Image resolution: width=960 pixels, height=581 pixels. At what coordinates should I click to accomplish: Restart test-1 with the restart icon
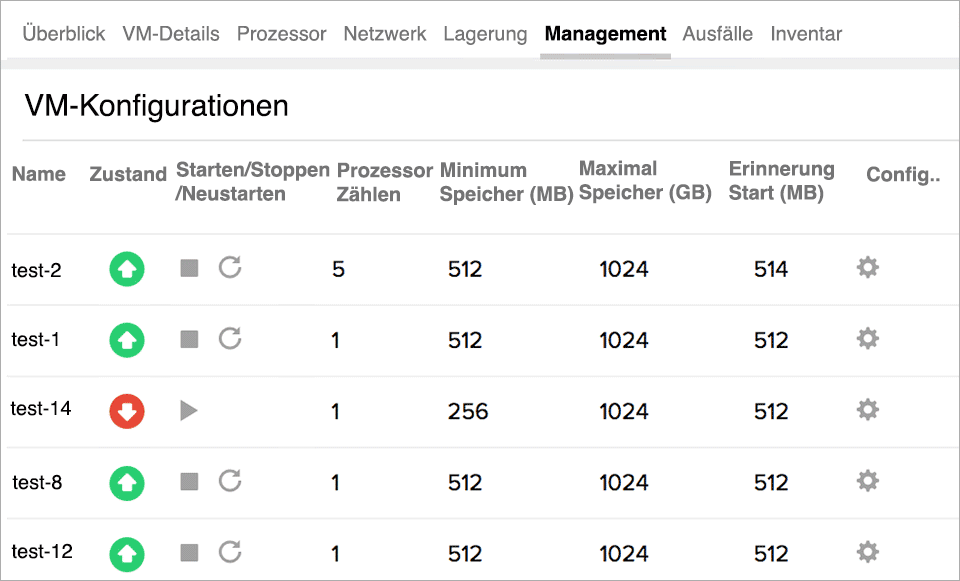coord(229,340)
